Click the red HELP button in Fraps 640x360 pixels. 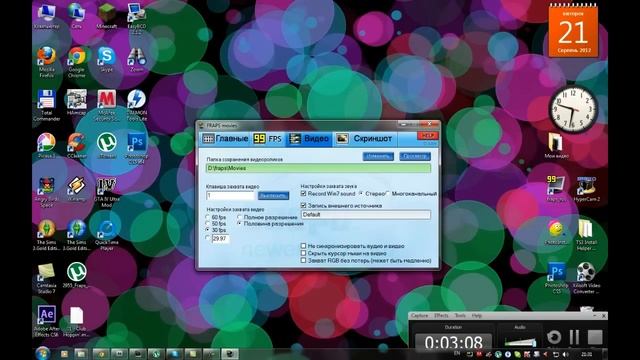pos(427,136)
